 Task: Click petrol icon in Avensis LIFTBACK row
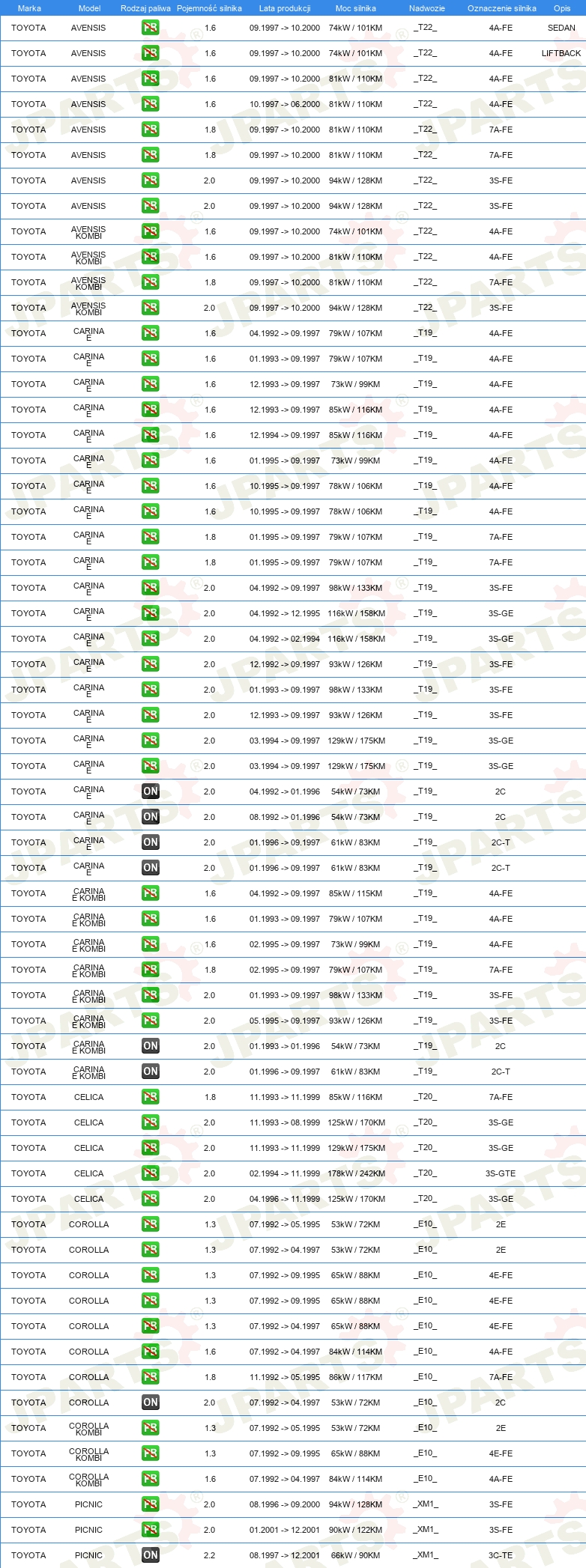[x=151, y=53]
